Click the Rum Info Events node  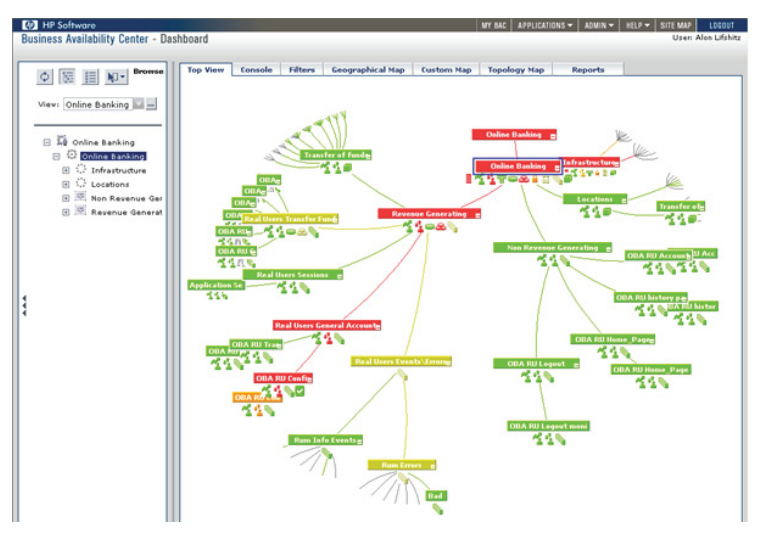[325, 440]
